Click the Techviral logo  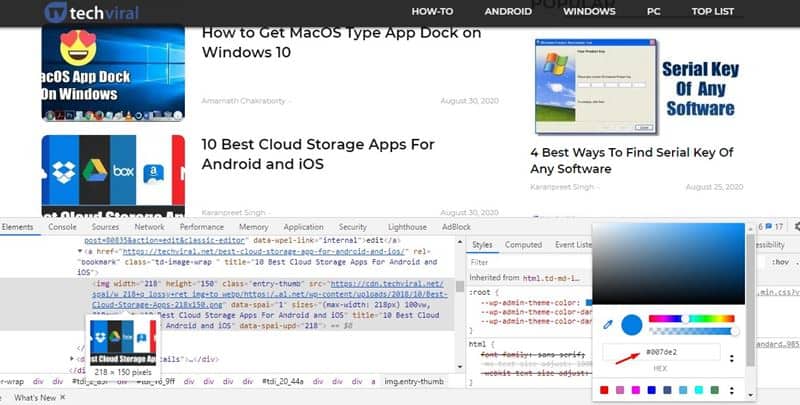(x=91, y=12)
